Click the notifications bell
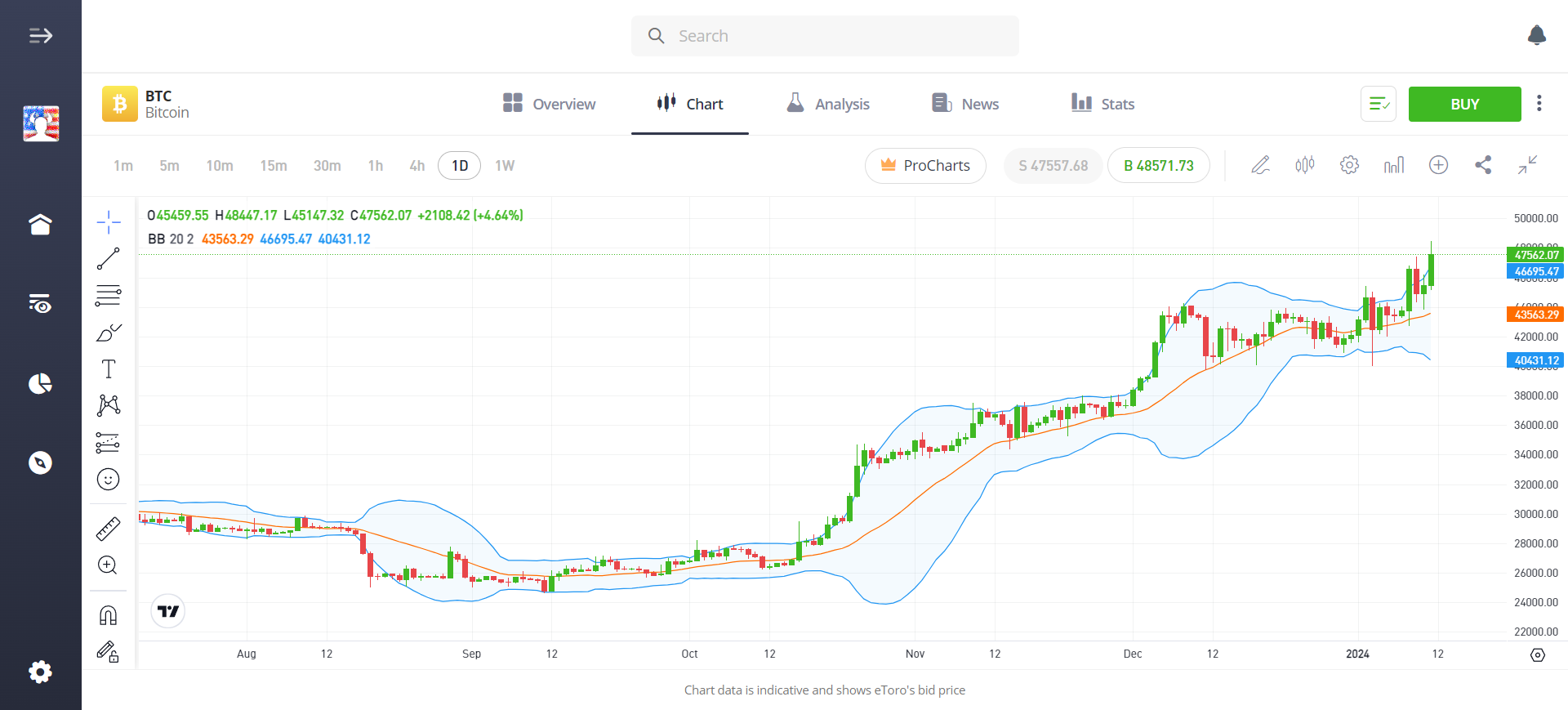1568x710 pixels. [x=1536, y=35]
